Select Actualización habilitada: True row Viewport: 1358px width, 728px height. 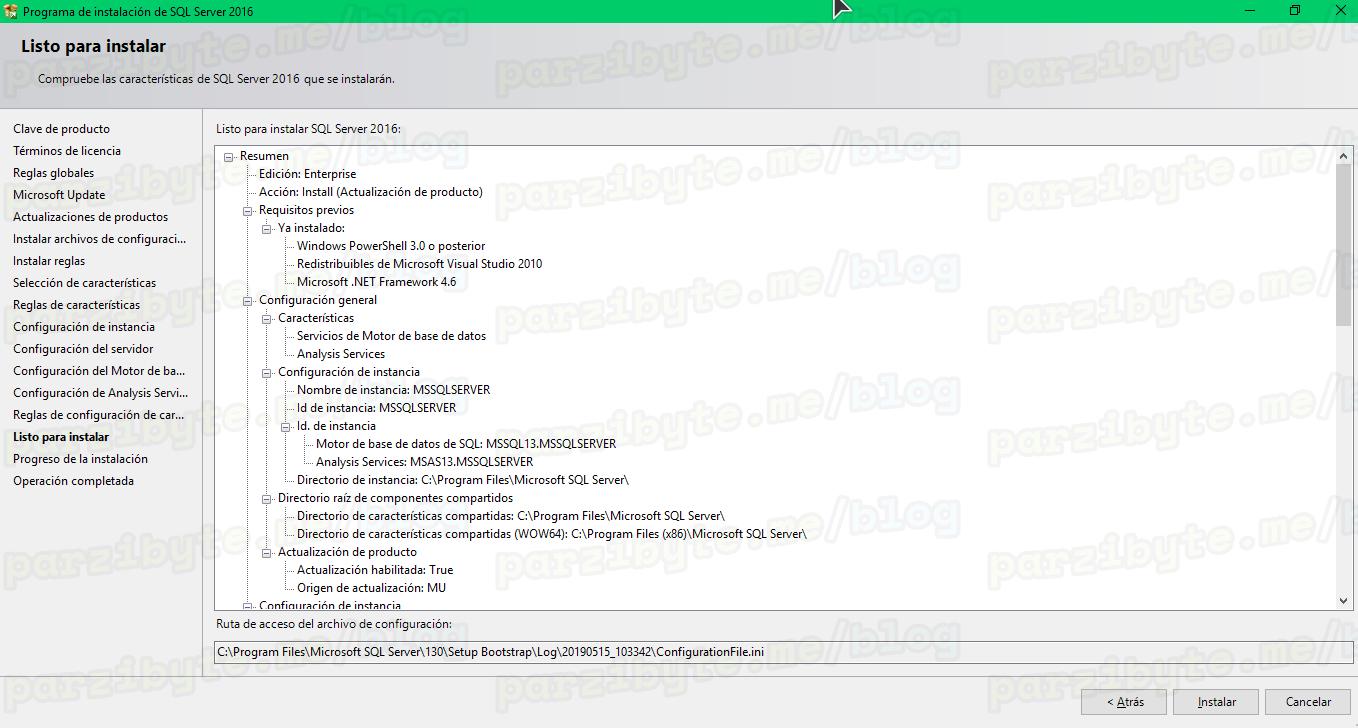[x=374, y=570]
